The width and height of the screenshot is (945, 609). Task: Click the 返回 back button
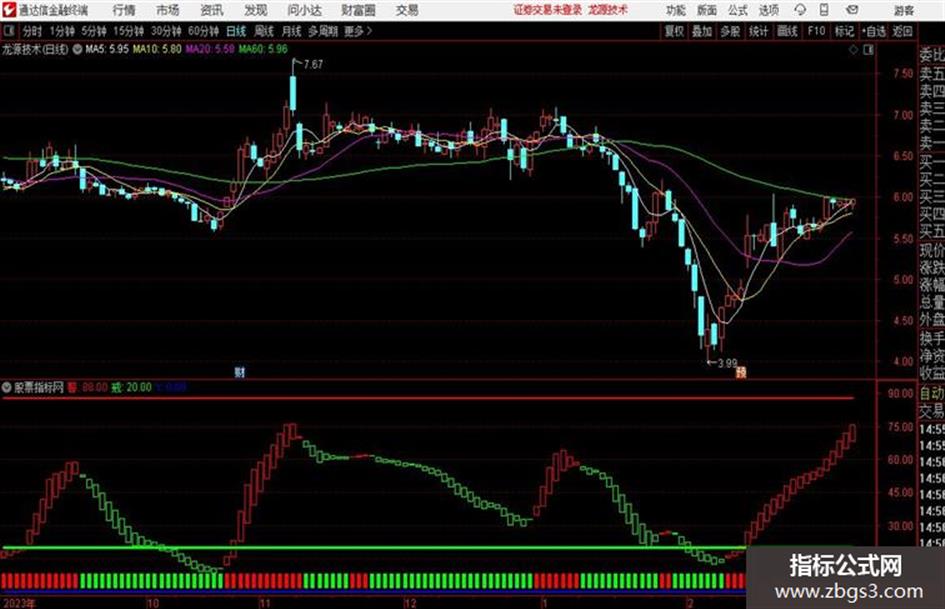coord(902,31)
